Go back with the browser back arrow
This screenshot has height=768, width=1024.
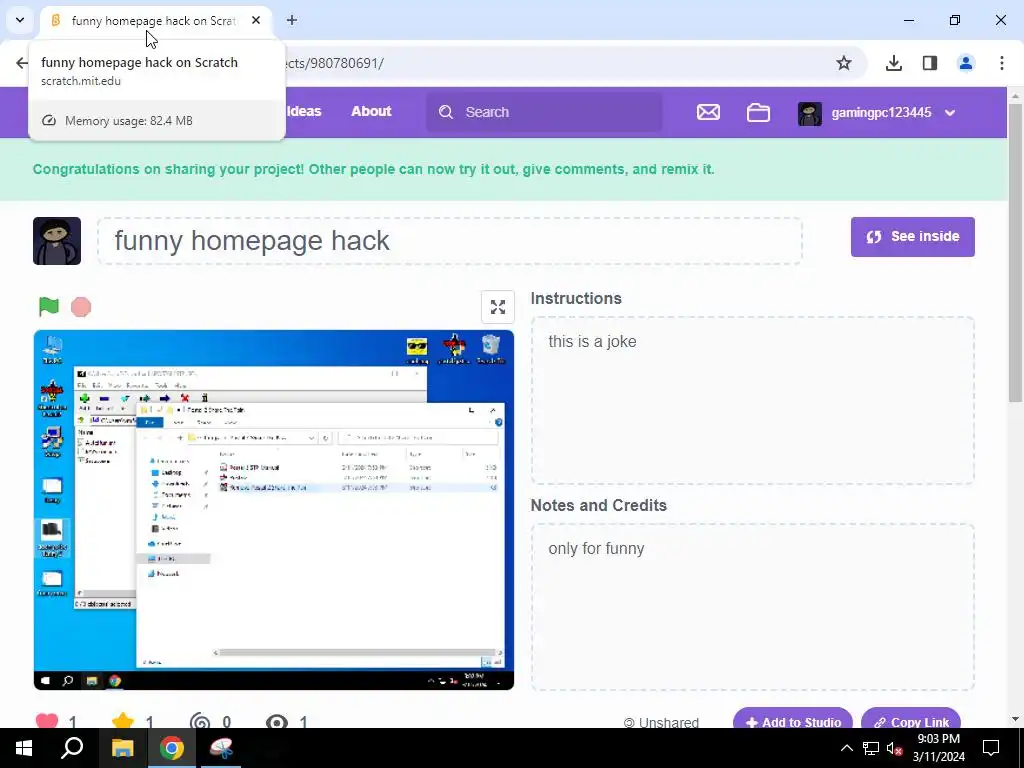click(22, 63)
